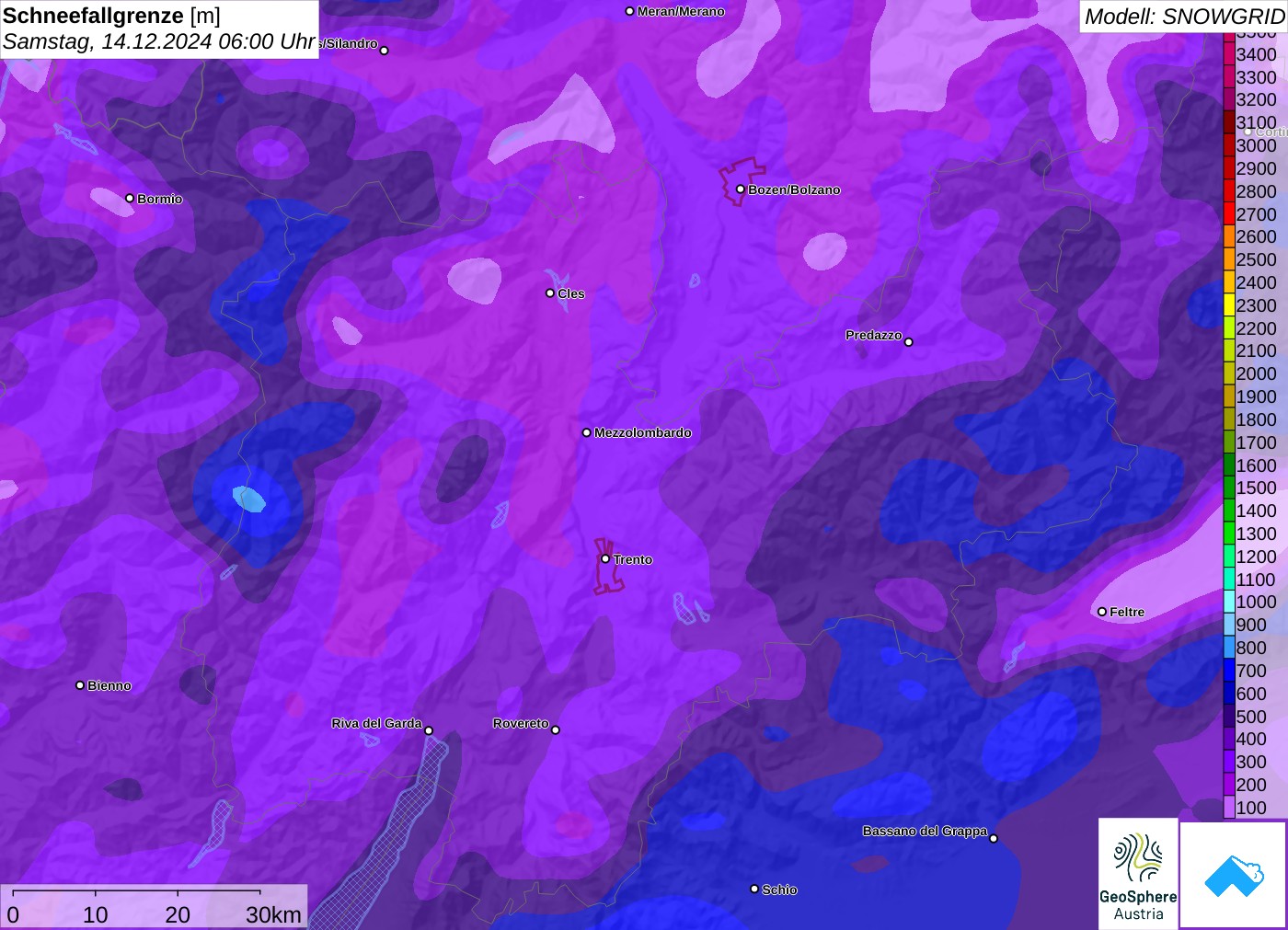This screenshot has height=930, width=1288.
Task: Click the Mezzolombardo place label
Action: (x=642, y=432)
